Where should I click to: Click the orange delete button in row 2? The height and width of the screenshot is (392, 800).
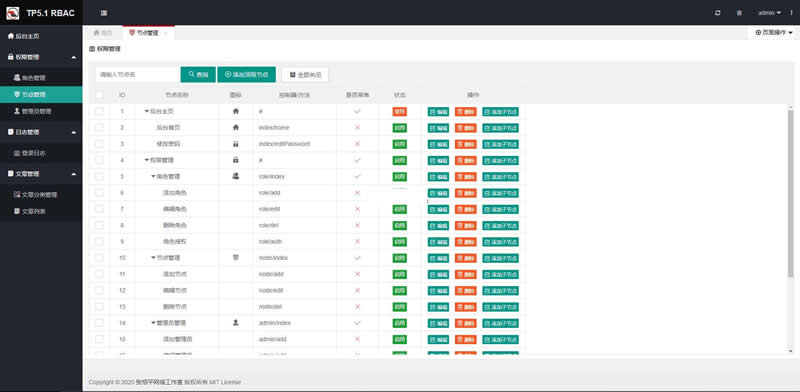(465, 128)
